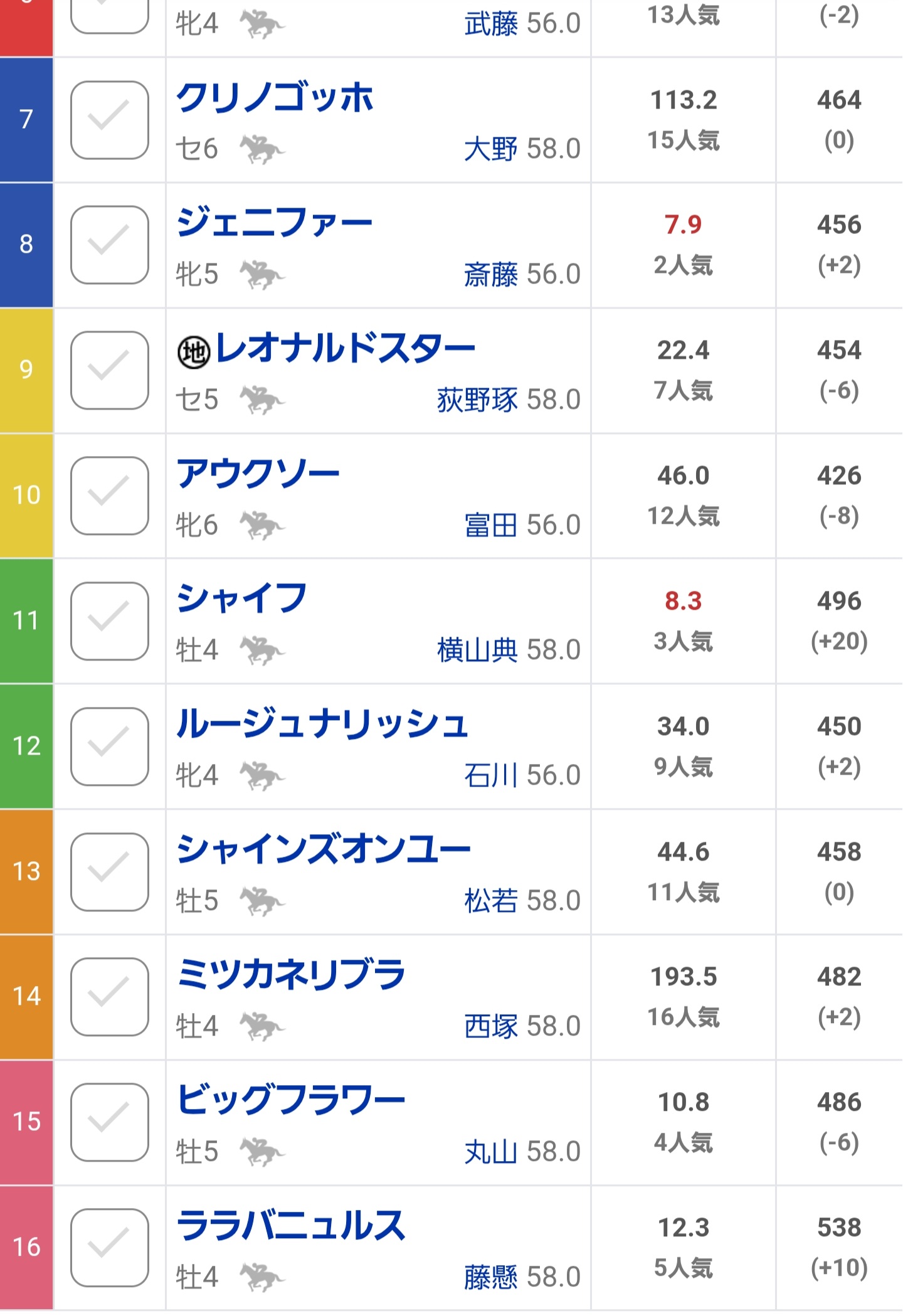Click the horse icon under ルージュナリッシュ
The height and width of the screenshot is (1316, 903).
click(262, 776)
